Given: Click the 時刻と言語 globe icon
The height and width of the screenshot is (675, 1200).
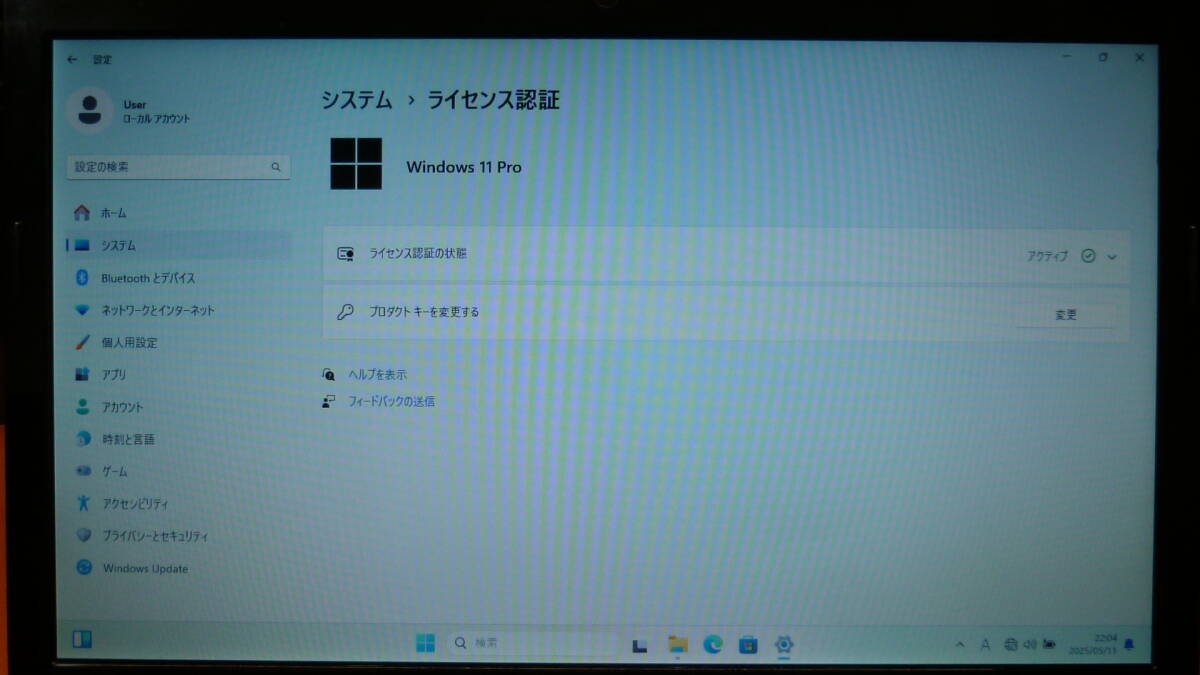Looking at the screenshot, I should tap(83, 439).
